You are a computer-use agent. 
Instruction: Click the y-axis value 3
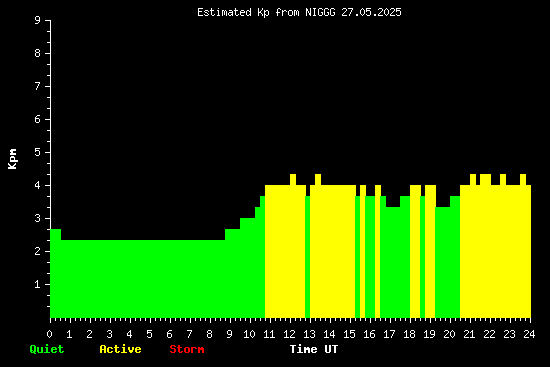pyautogui.click(x=38, y=218)
